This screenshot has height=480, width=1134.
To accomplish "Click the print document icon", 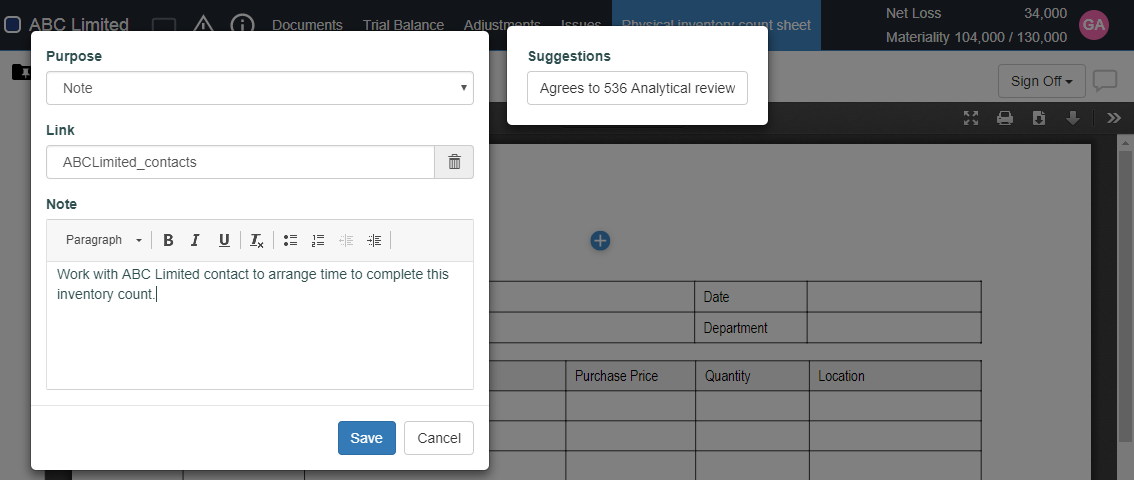I will pos(1005,118).
